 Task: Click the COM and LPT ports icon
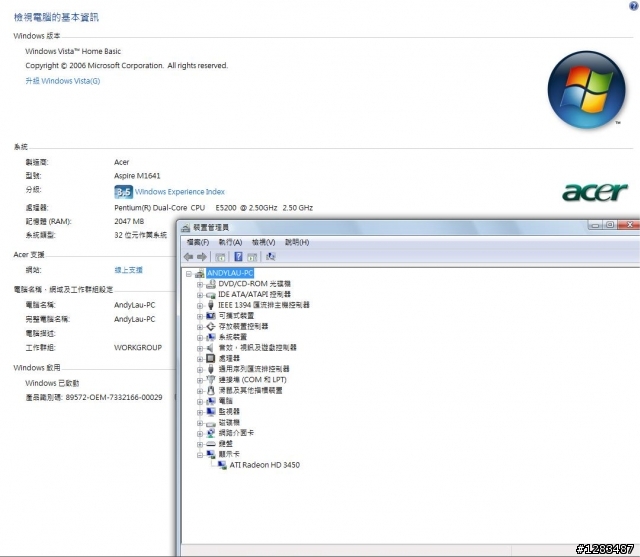pyautogui.click(x=211, y=379)
